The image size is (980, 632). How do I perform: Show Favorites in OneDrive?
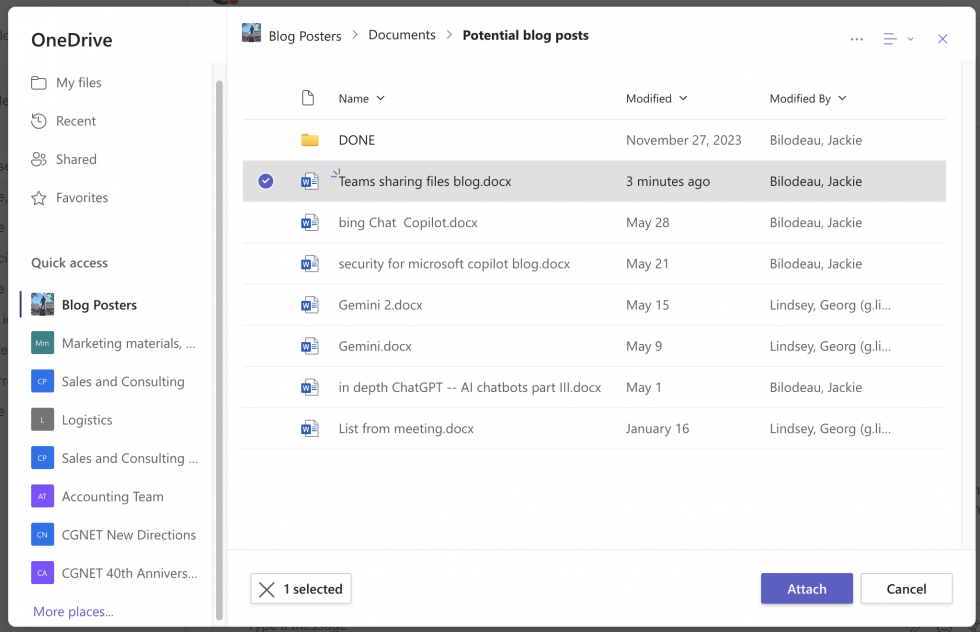tap(79, 197)
